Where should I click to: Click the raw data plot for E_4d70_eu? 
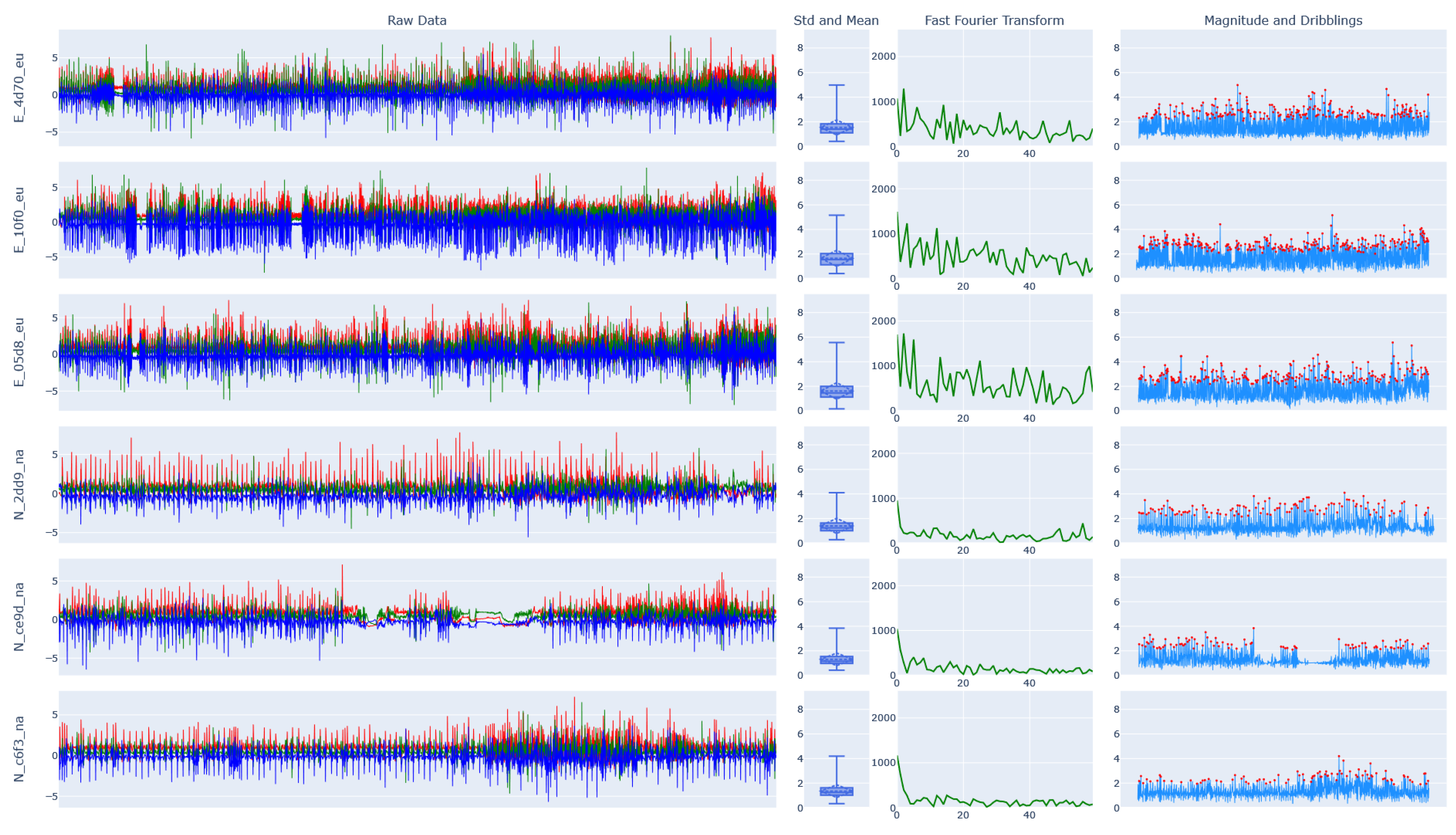point(417,88)
